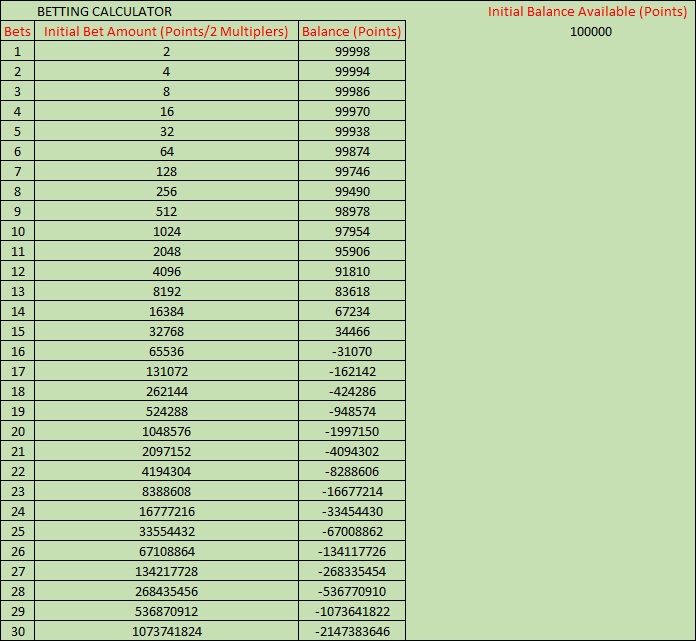Click balance cell -268335454

pyautogui.click(x=352, y=570)
